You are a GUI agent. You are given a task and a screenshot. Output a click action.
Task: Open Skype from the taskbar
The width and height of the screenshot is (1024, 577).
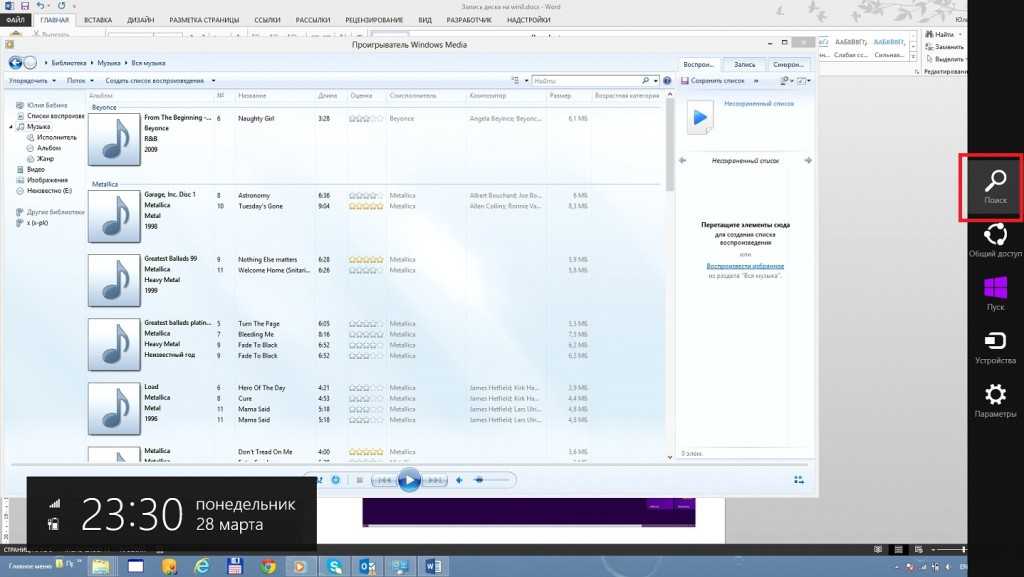pos(334,566)
